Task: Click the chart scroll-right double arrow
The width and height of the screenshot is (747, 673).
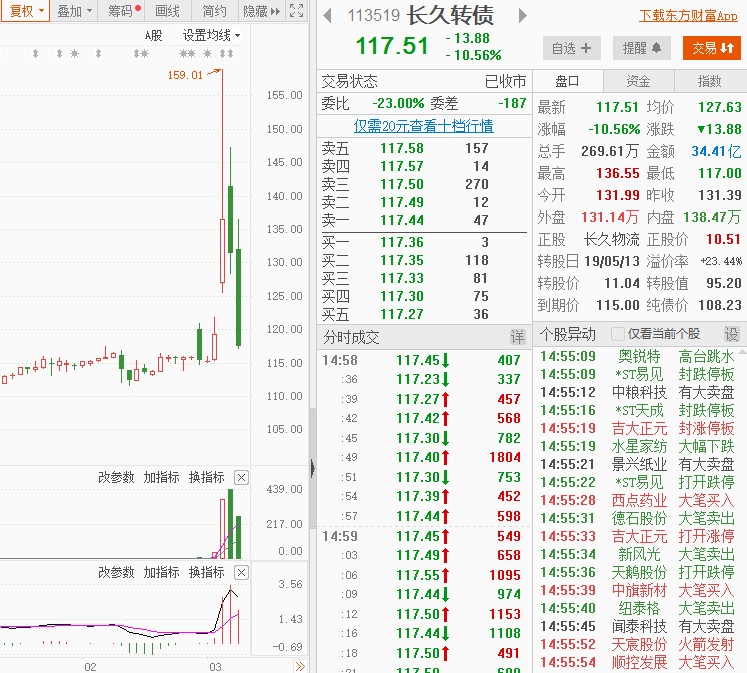Action: 300,666
